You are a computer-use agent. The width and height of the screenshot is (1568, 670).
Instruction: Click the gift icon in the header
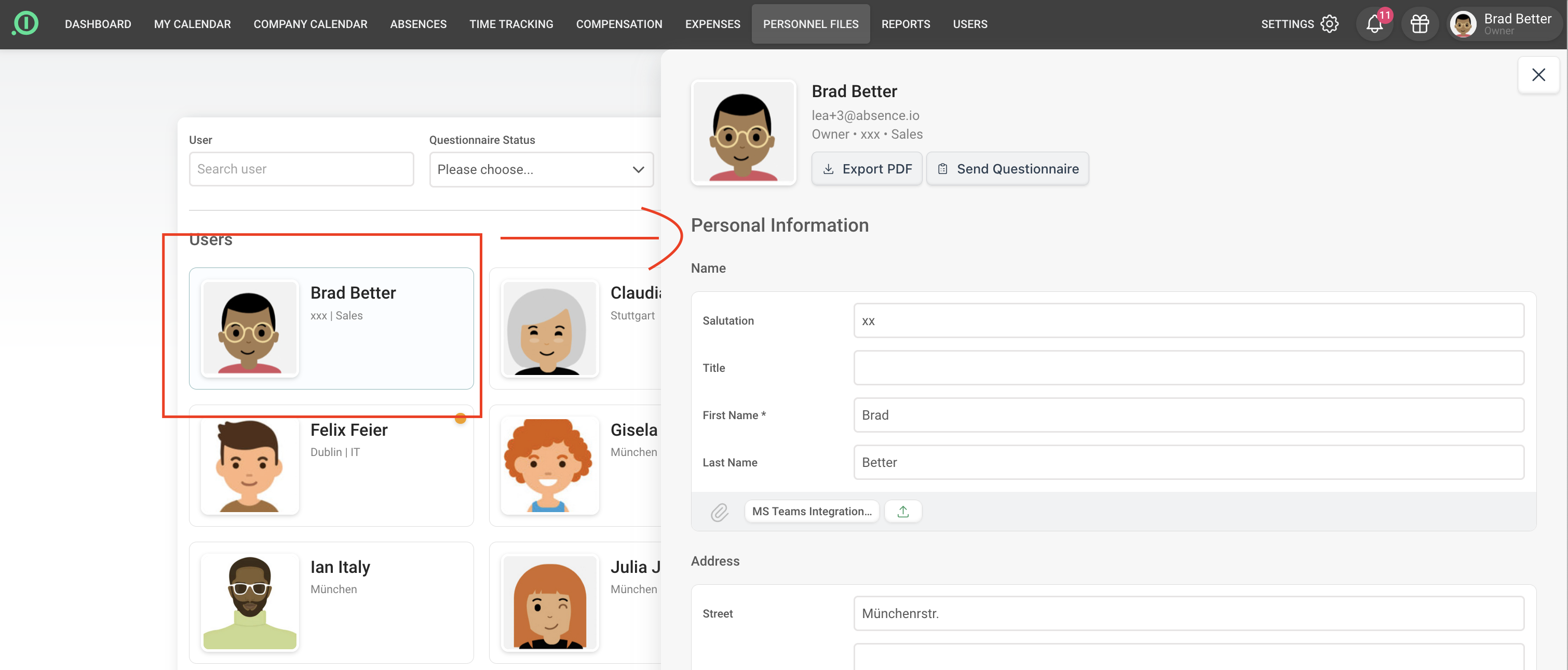click(1420, 24)
